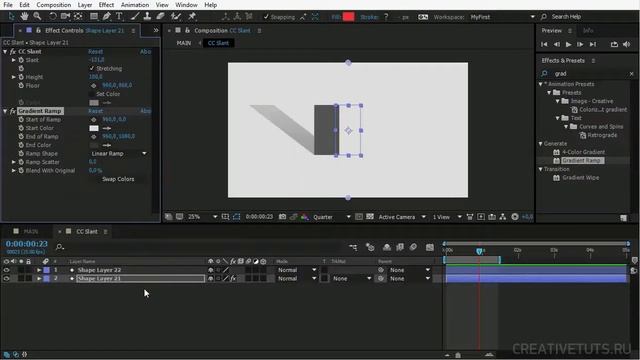Toggle CC Slant effect fx switch
Screen dimensions: 640x360
click(13, 51)
